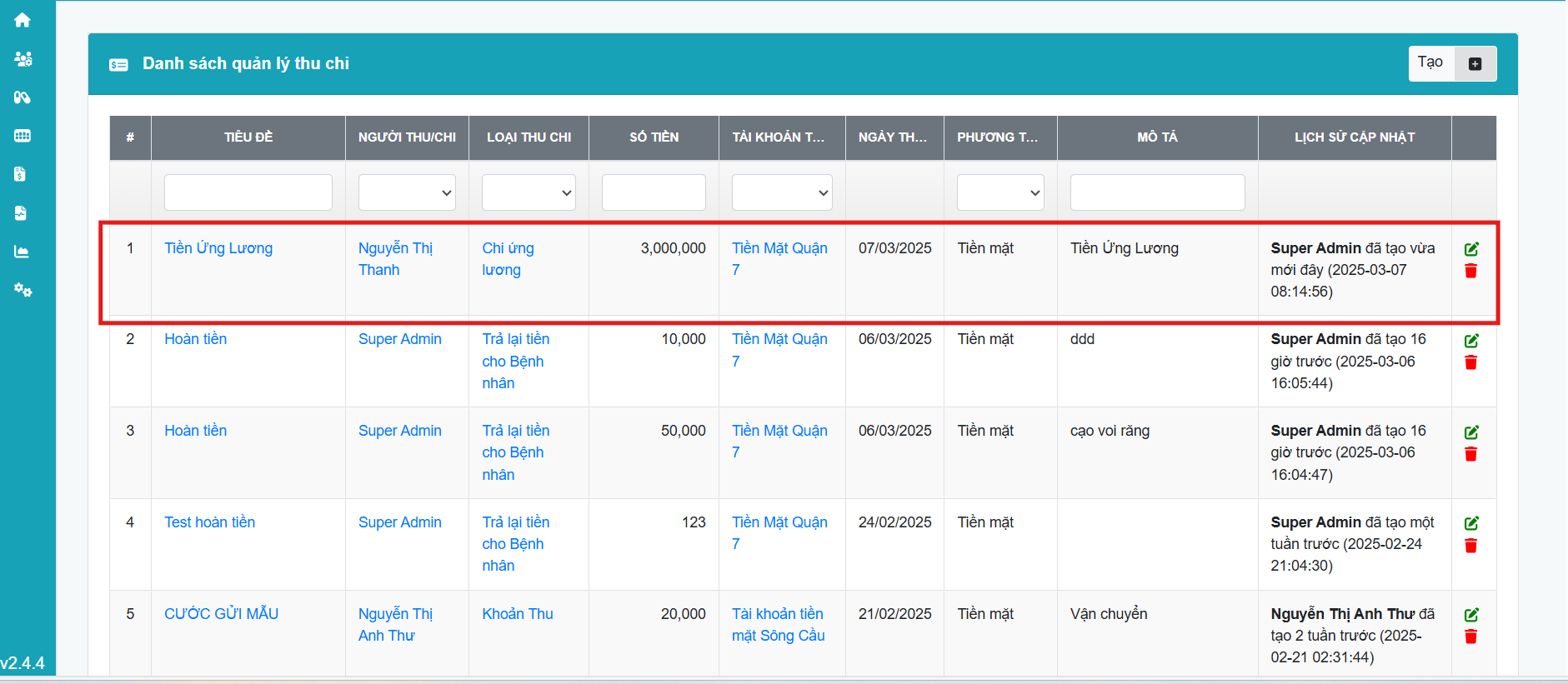1568x684 pixels.
Task: Open the Loại Thu Chi filter dropdown
Action: click(529, 192)
